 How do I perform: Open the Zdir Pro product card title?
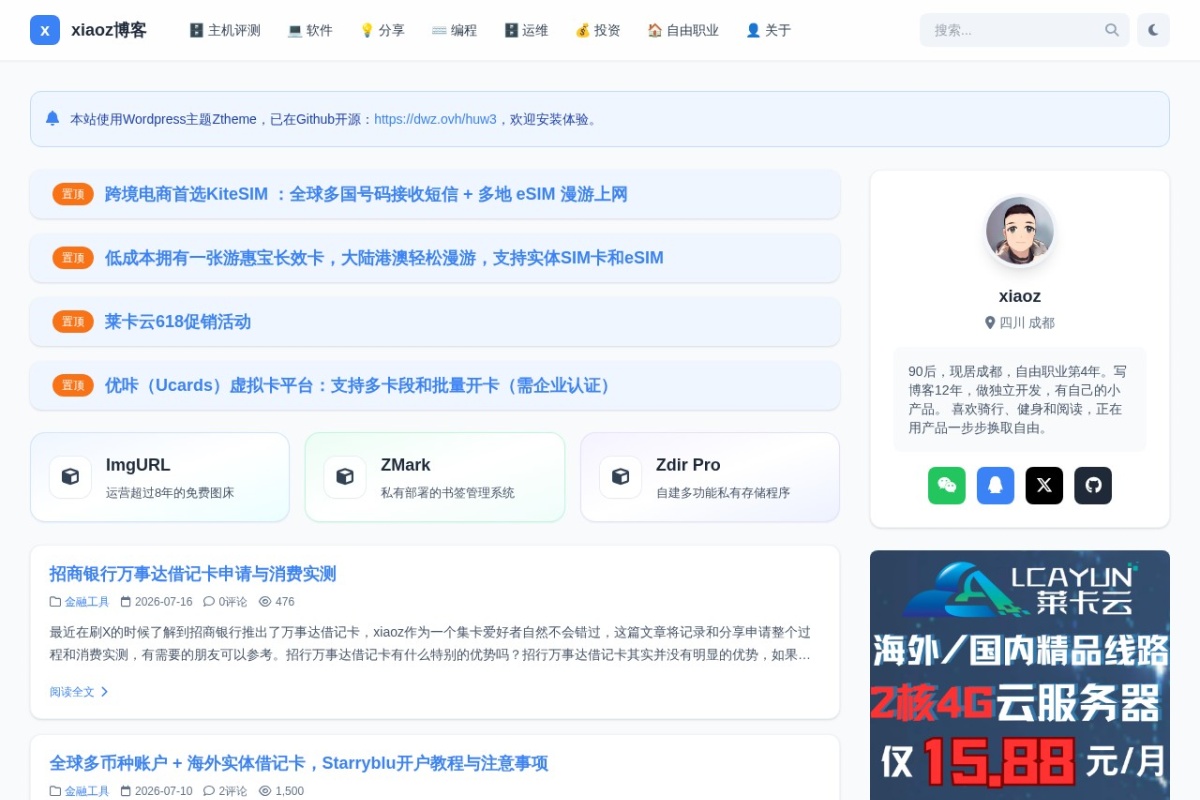tap(688, 465)
